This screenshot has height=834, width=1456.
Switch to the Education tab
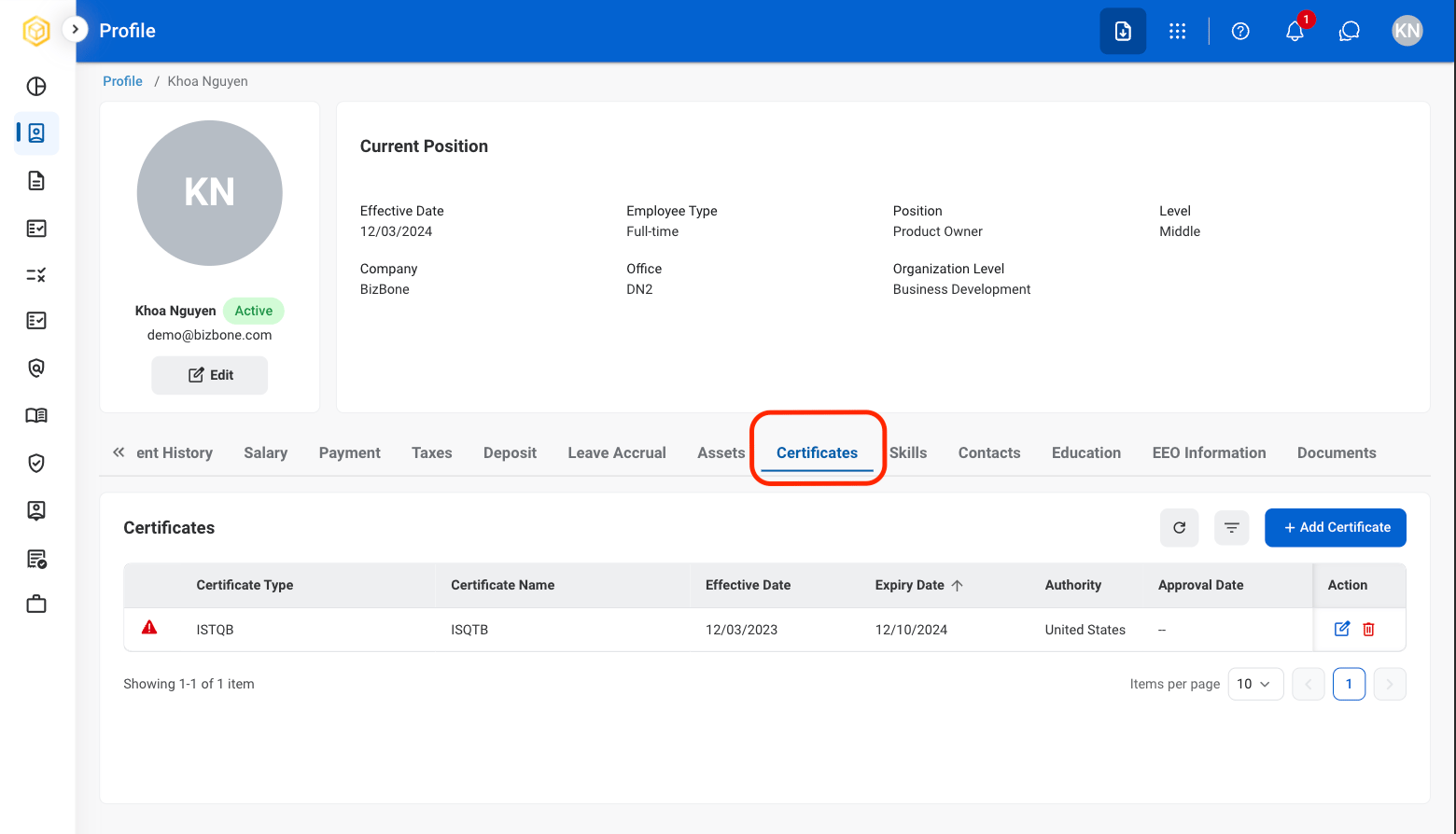pos(1086,452)
